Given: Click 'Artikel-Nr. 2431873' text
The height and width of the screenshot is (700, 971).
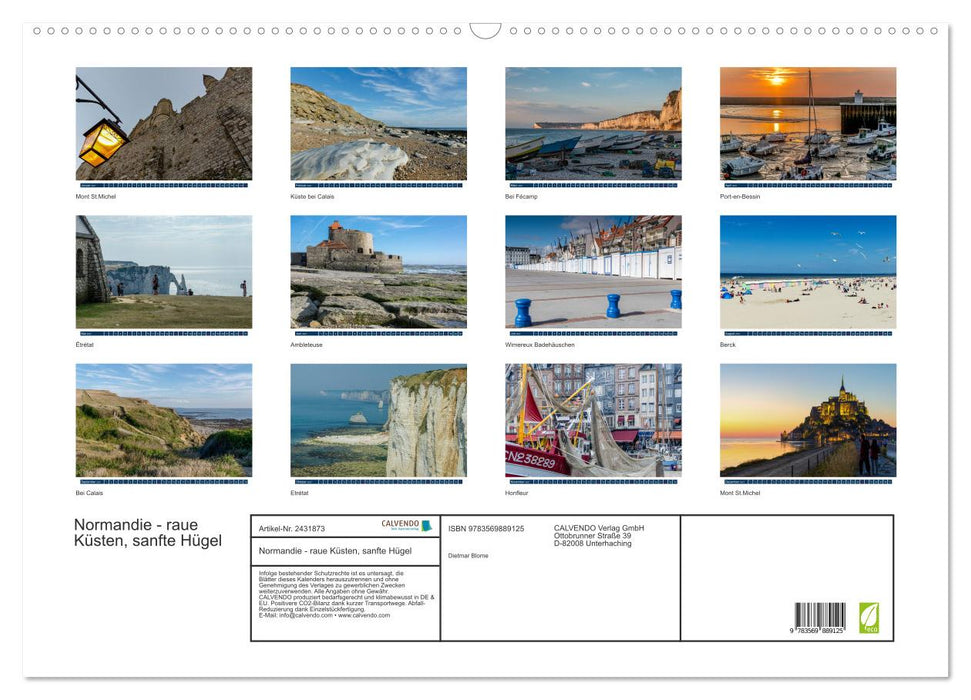Looking at the screenshot, I should pyautogui.click(x=292, y=528).
